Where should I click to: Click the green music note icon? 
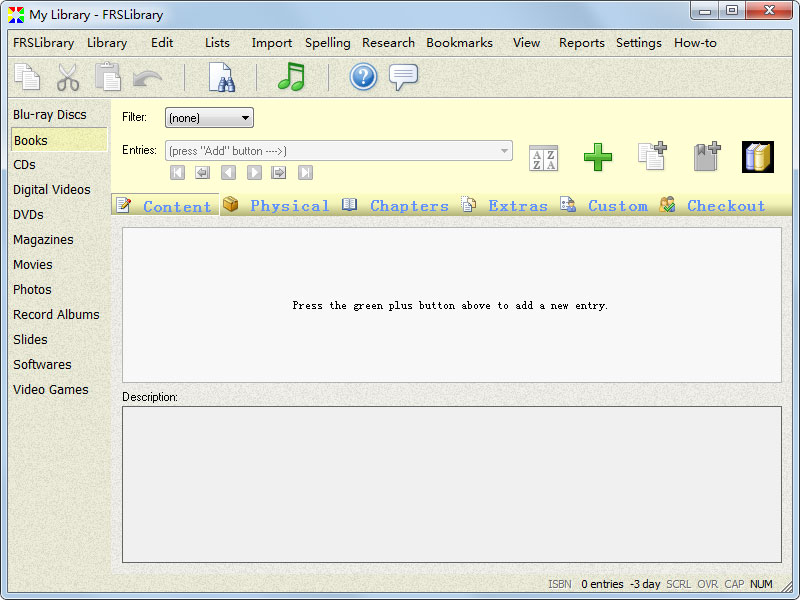pos(291,77)
